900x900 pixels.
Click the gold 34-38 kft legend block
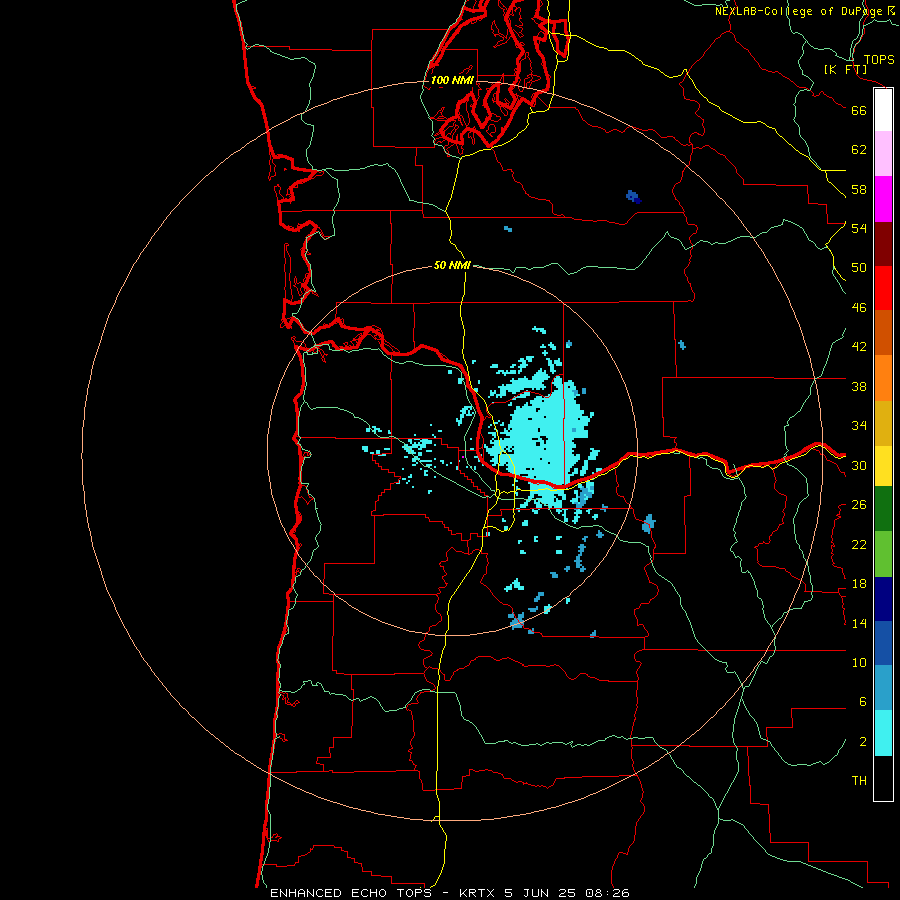pos(883,424)
